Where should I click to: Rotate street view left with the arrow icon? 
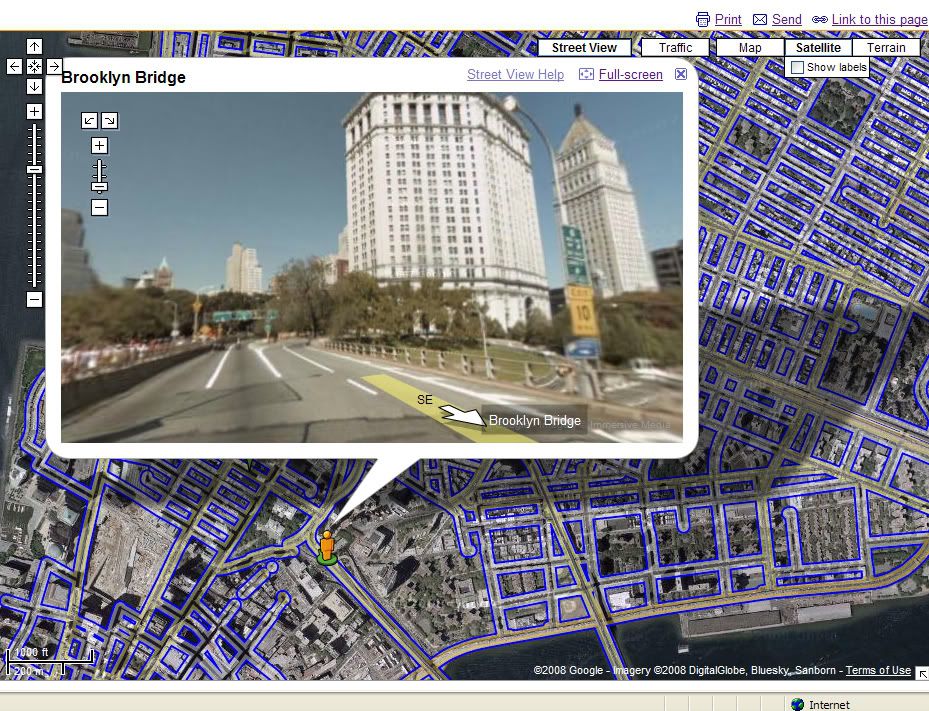pos(89,121)
